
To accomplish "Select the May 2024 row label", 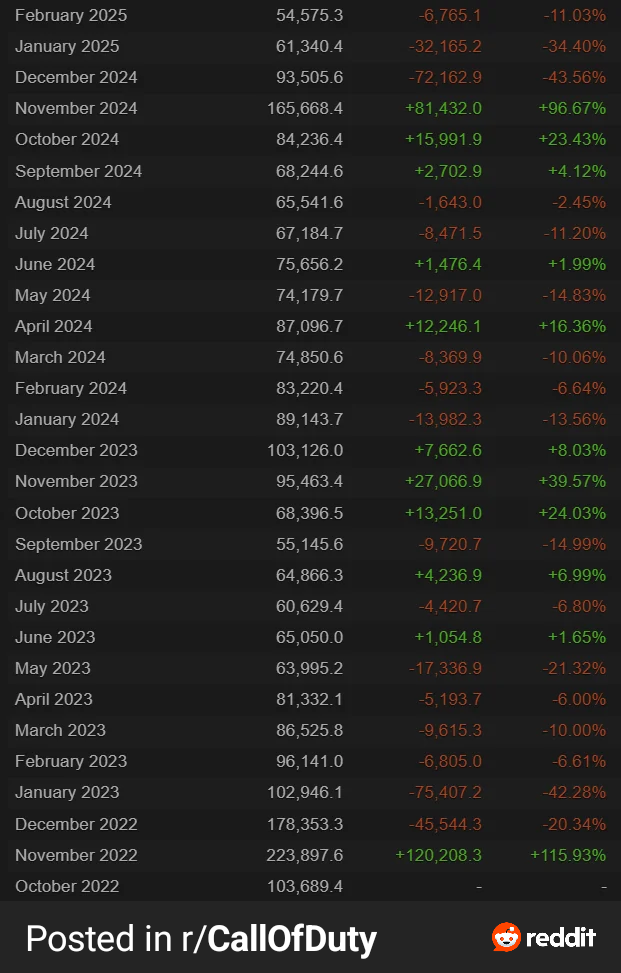I will point(53,295).
